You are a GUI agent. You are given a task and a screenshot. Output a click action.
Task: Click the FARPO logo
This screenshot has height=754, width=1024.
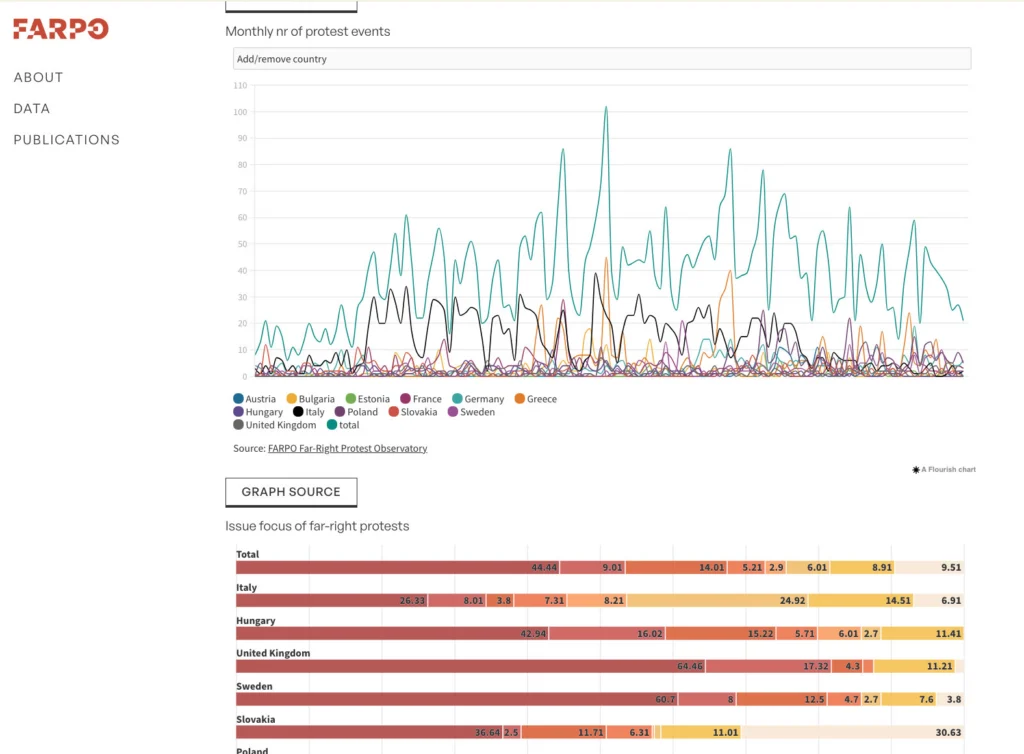(60, 29)
